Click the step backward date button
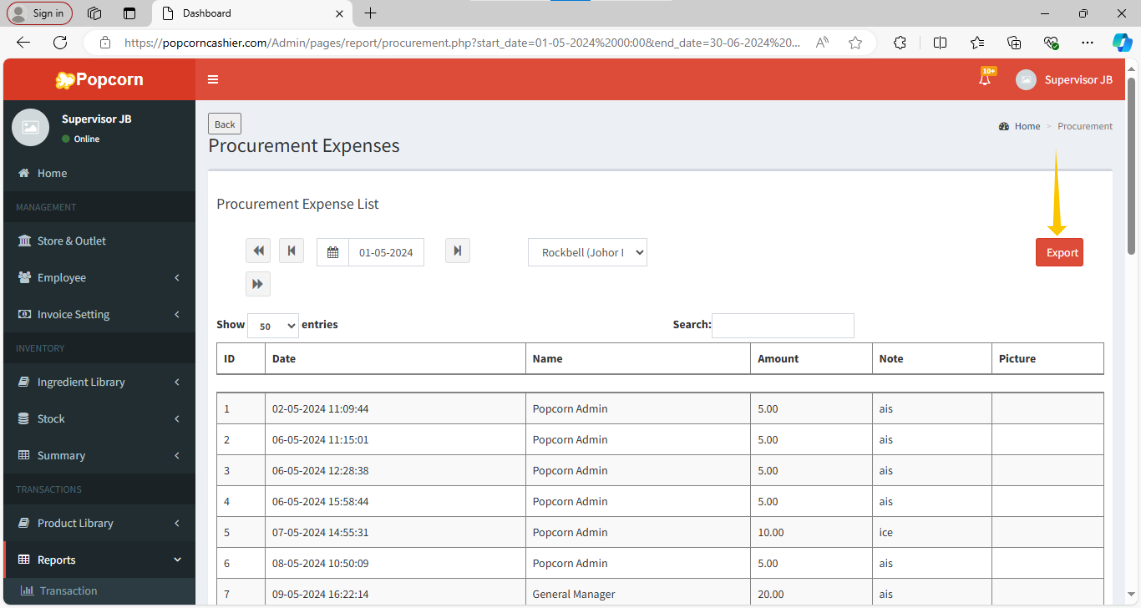The image size is (1141, 608). tap(291, 251)
